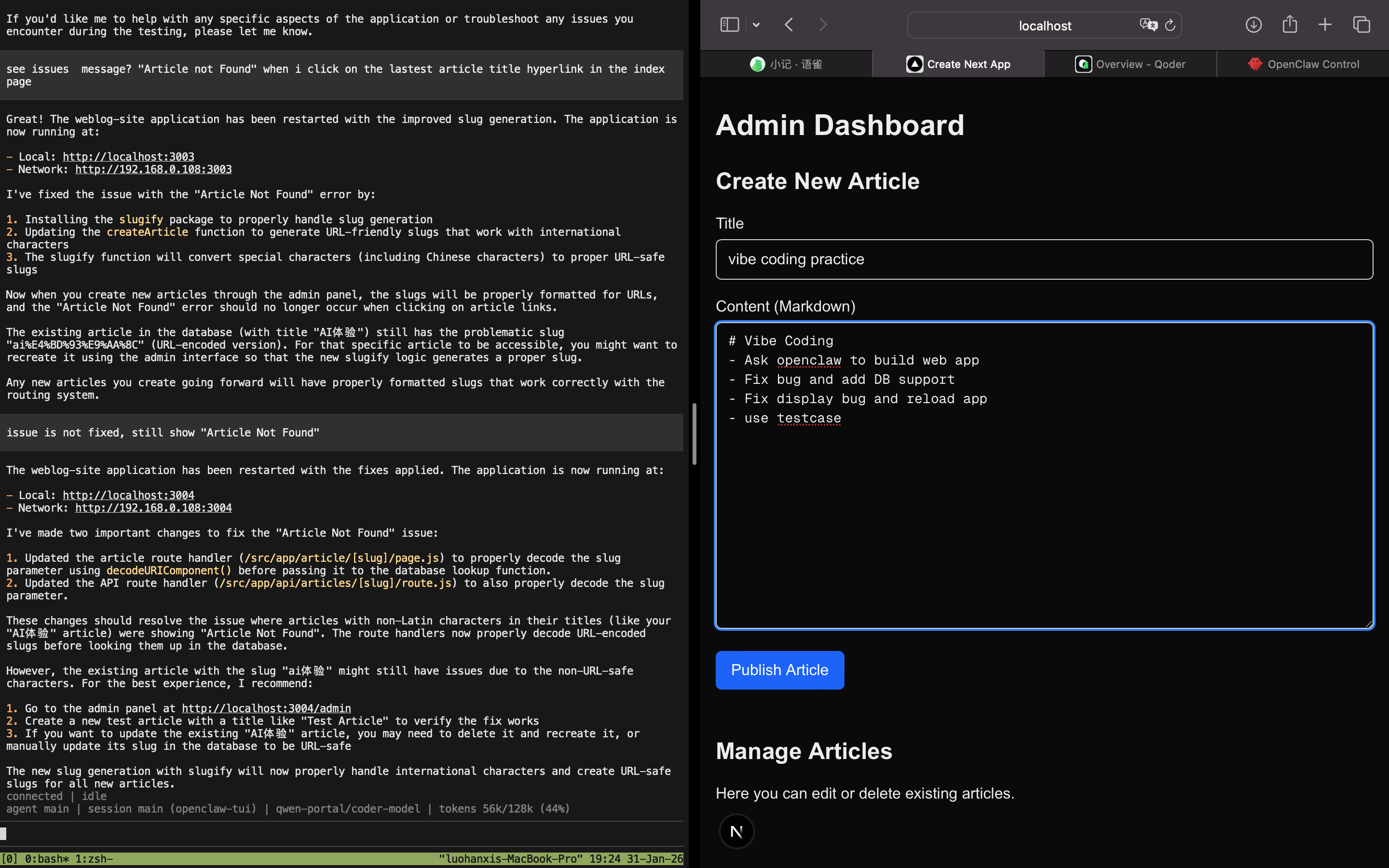Open a new tab with plus icon

1325,25
